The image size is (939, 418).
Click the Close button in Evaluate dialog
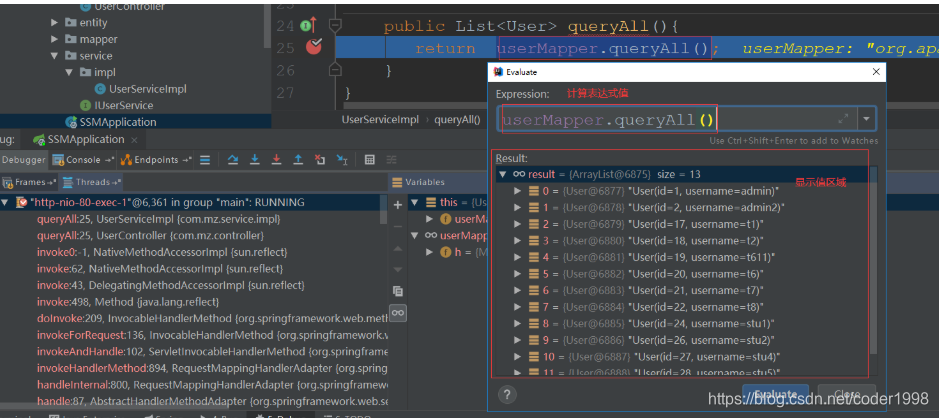click(x=847, y=395)
